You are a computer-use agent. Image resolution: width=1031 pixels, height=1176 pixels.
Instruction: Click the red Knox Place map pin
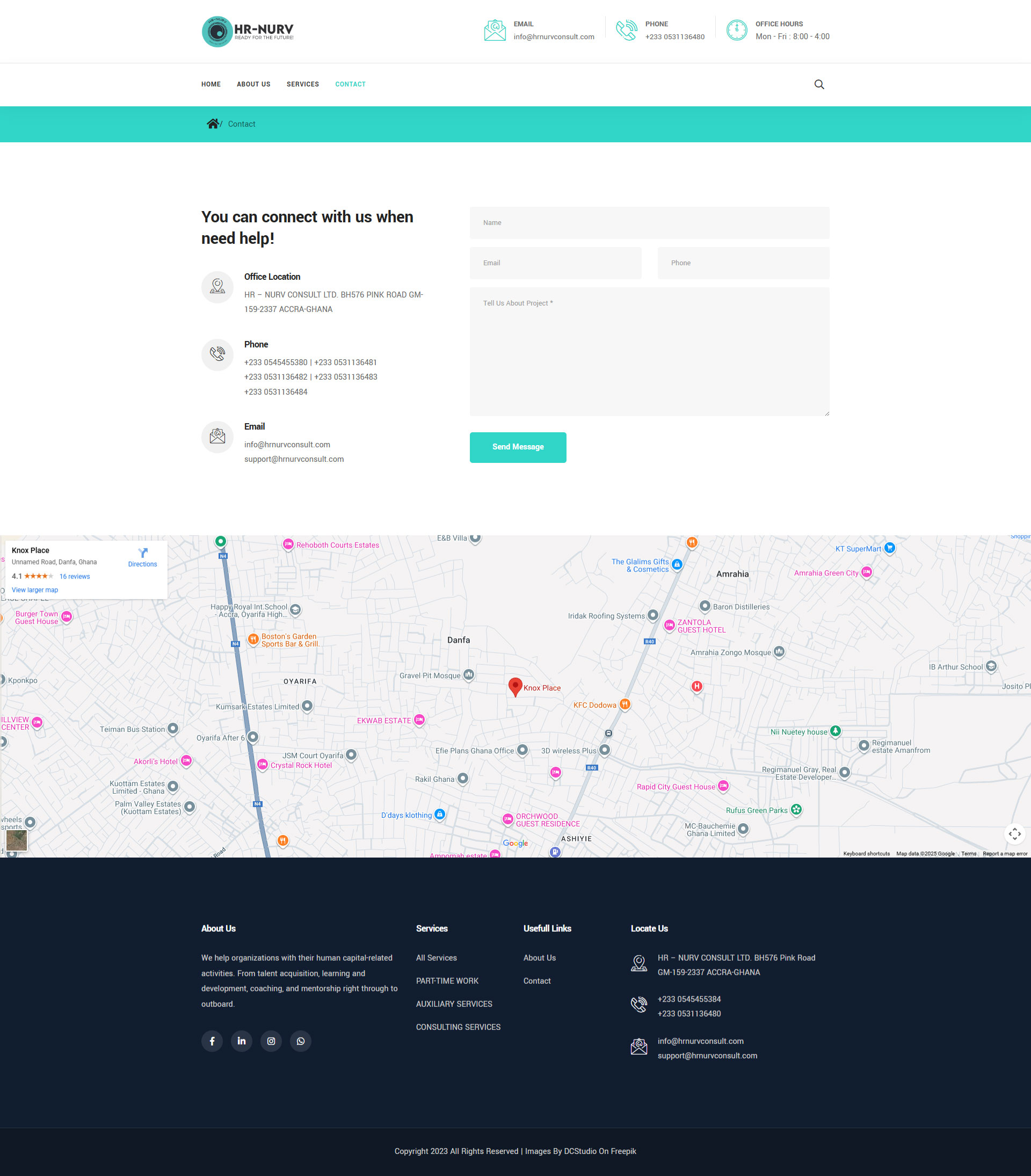(515, 686)
